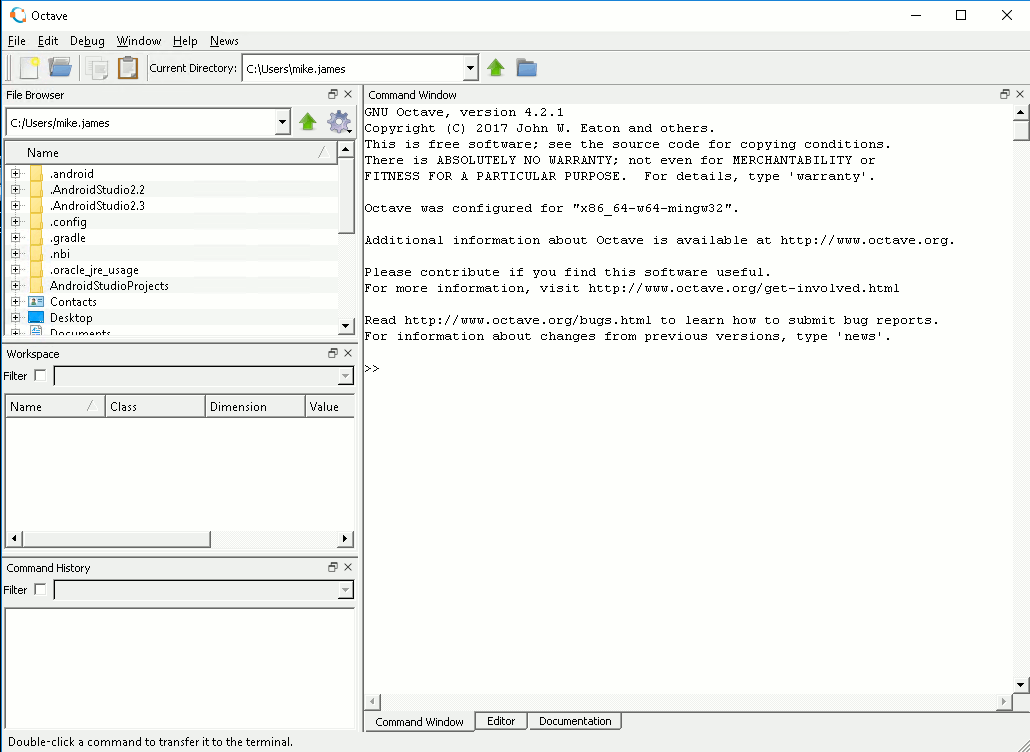Viewport: 1030px width, 752px height.
Task: Click the Workspace filter input field
Action: [x=196, y=376]
